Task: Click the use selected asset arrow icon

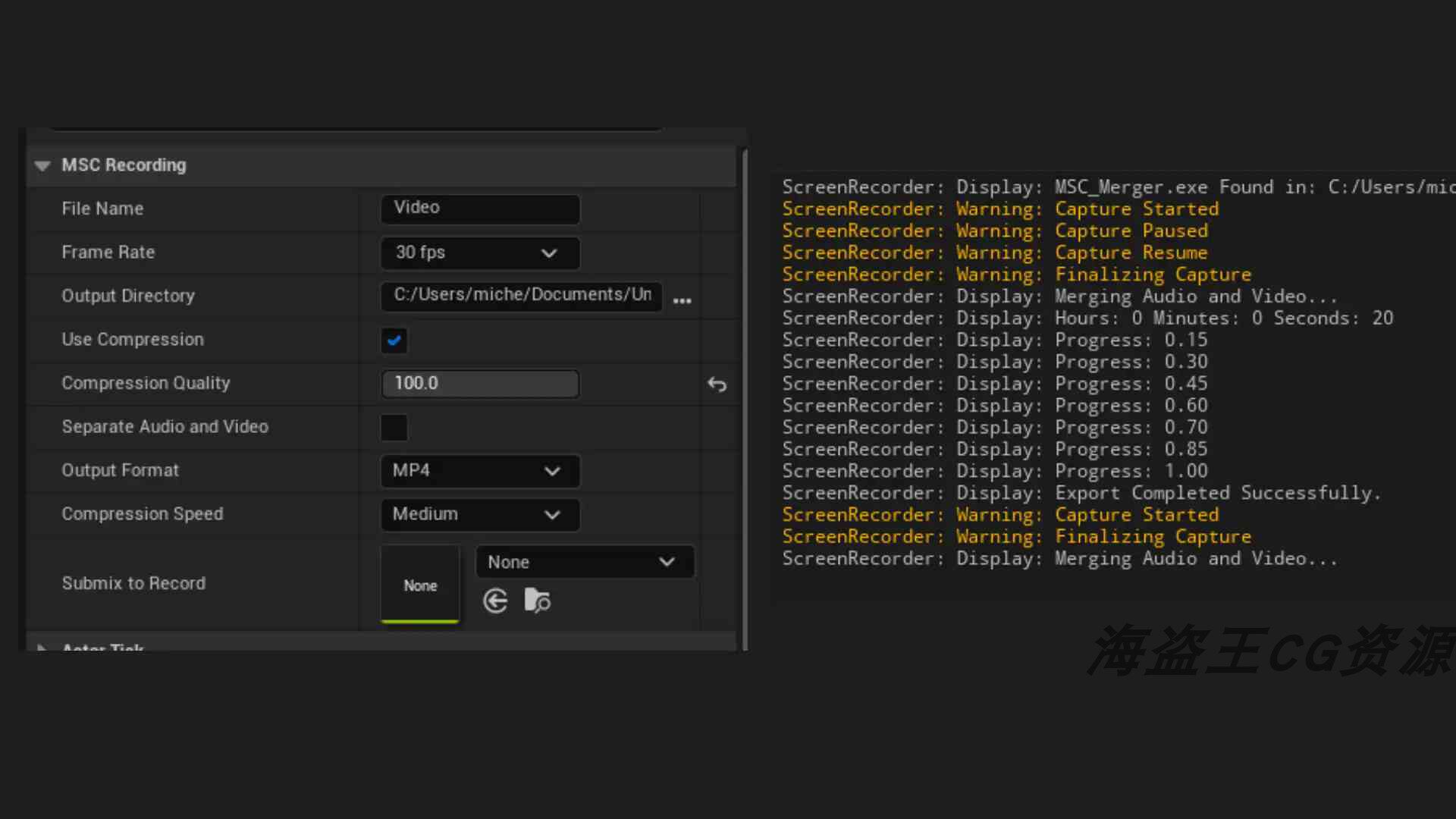Action: (495, 601)
